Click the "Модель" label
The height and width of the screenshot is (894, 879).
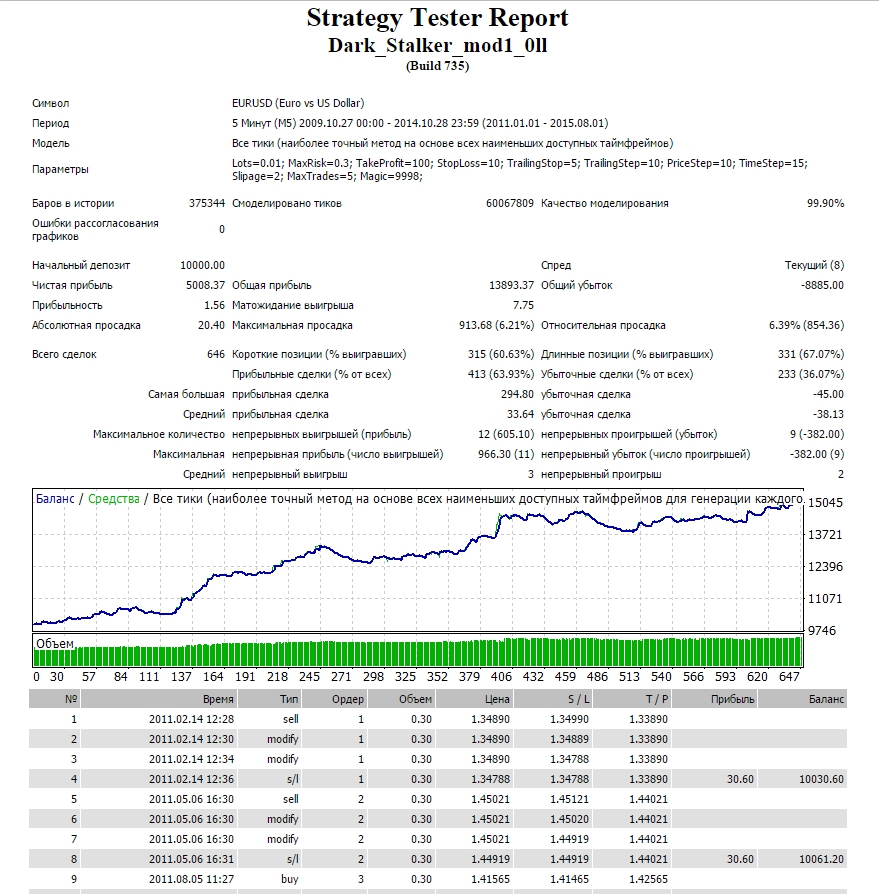click(51, 143)
